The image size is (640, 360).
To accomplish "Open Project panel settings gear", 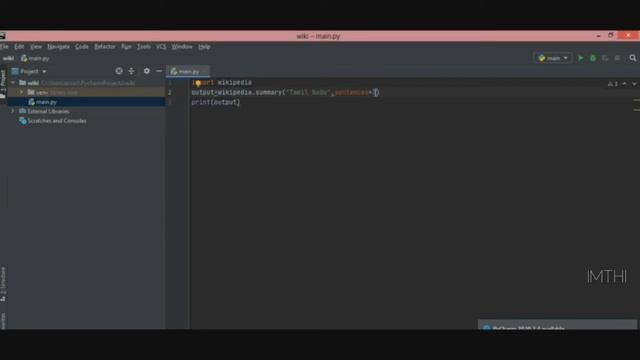I will [147, 71].
